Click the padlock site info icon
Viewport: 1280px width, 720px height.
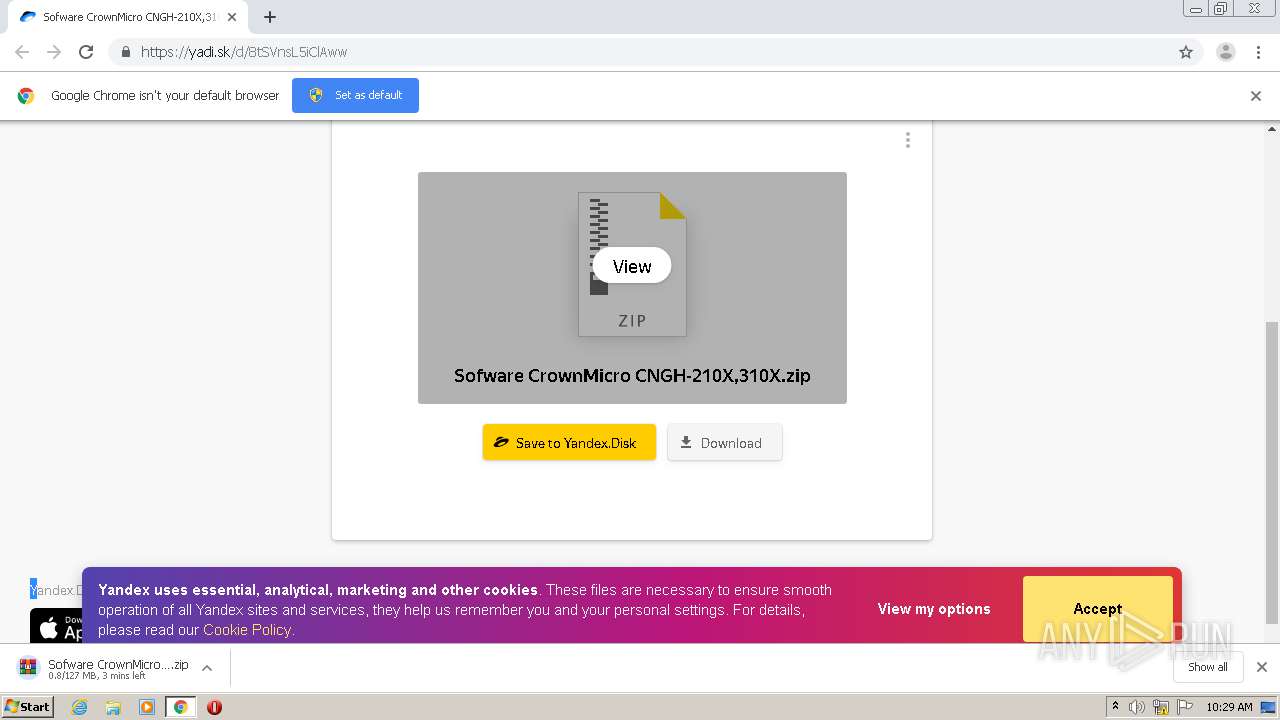[x=125, y=52]
